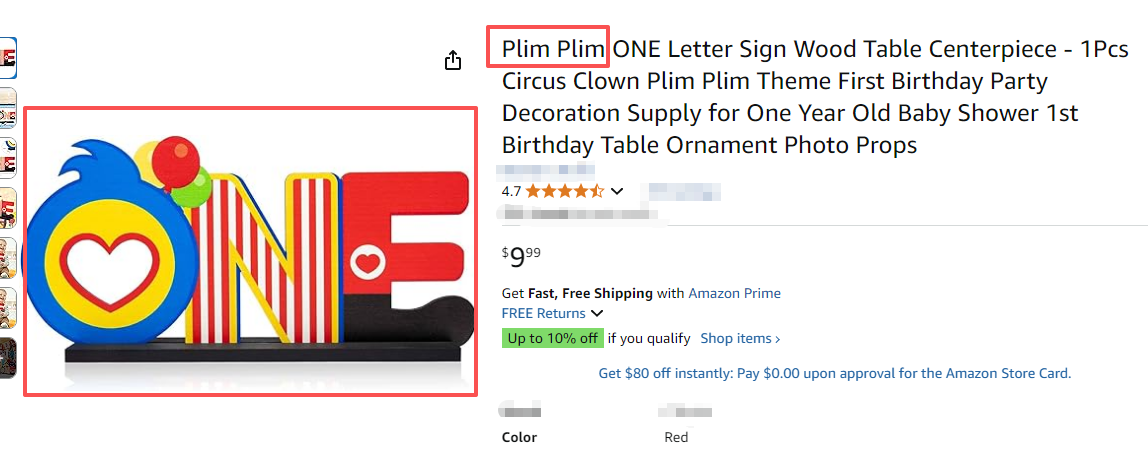Screen dimensions: 1148x454
Task: Click the green Up to 10% off badge
Action: [552, 338]
